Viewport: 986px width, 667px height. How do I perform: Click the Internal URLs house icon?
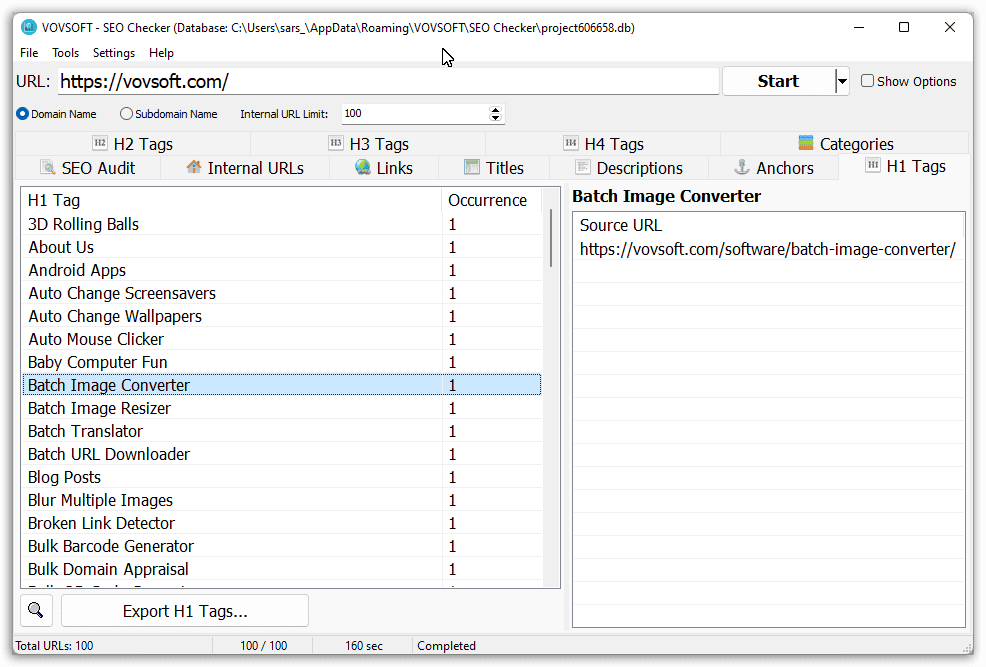[x=194, y=167]
